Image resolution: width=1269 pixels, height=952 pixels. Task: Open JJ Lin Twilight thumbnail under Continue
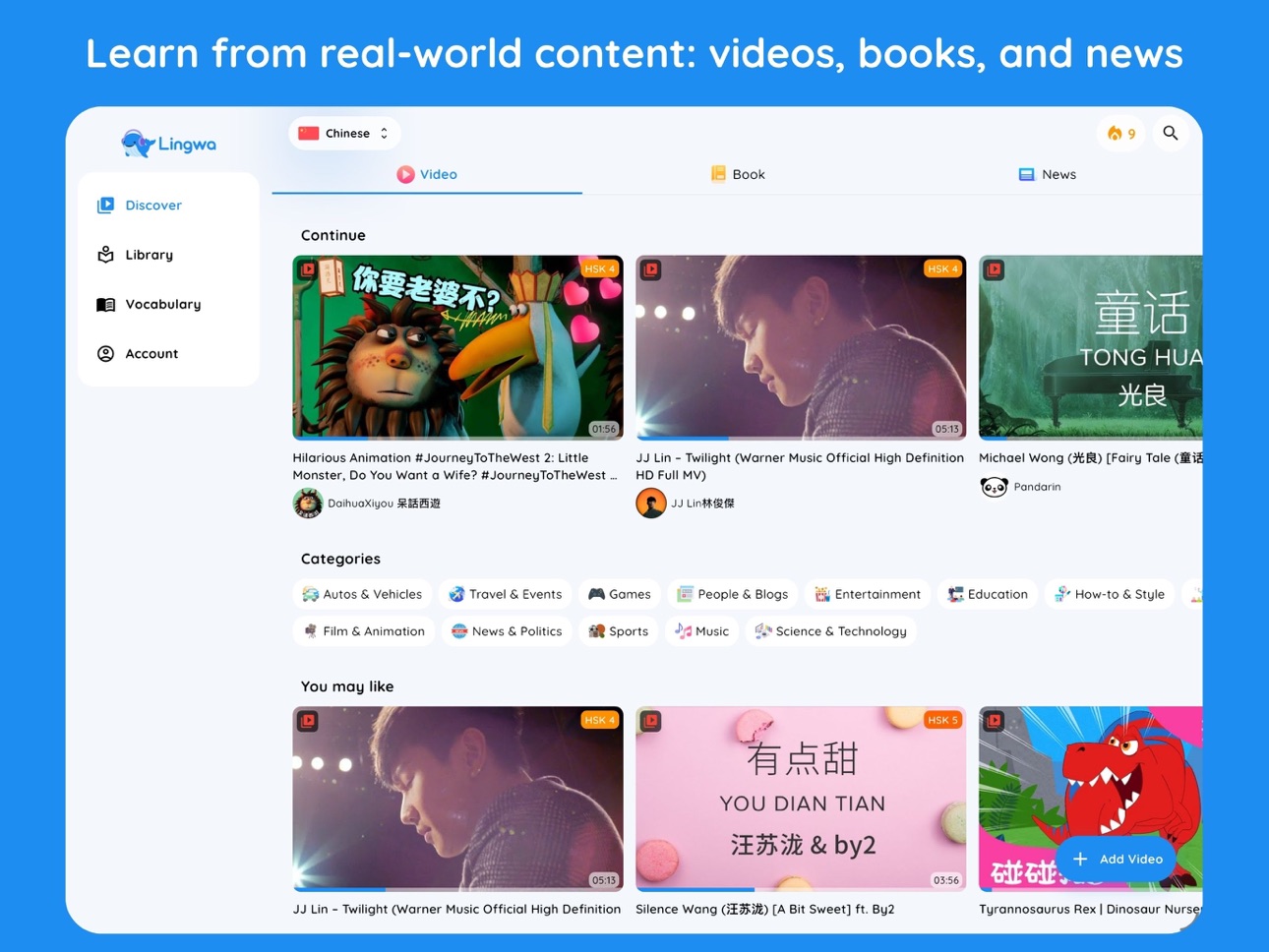[x=801, y=347]
